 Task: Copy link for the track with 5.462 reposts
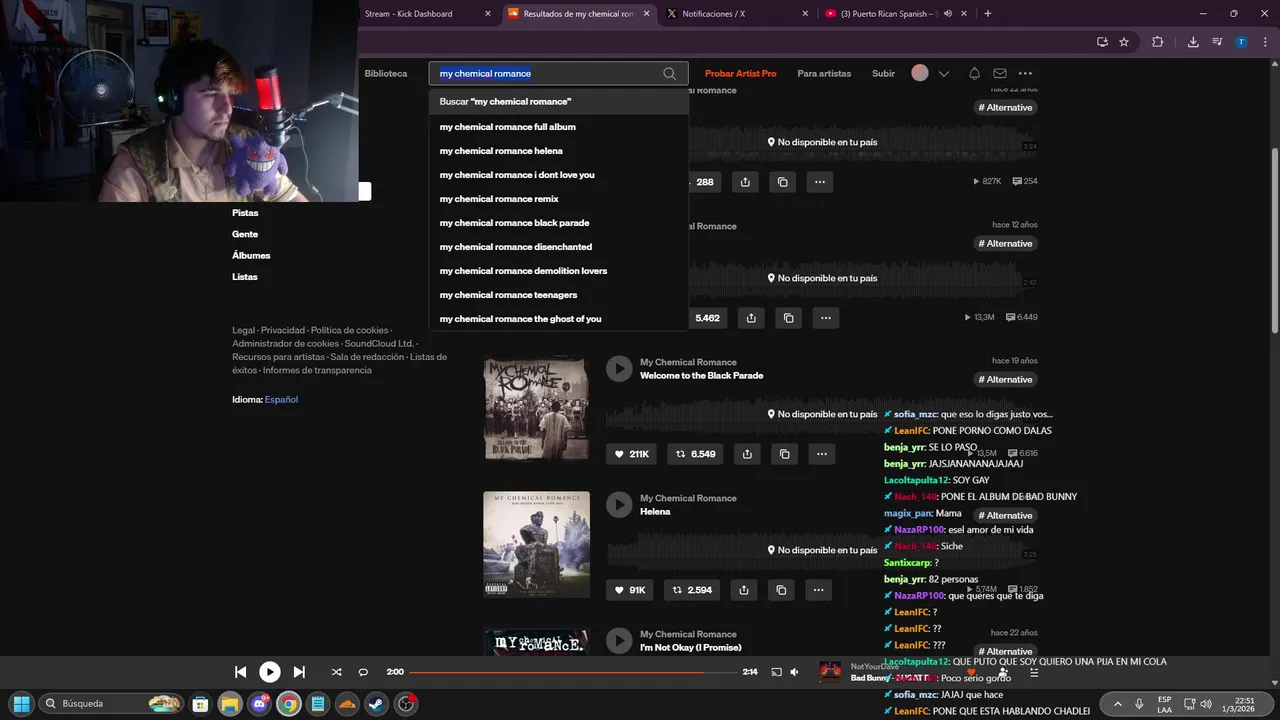(x=788, y=318)
